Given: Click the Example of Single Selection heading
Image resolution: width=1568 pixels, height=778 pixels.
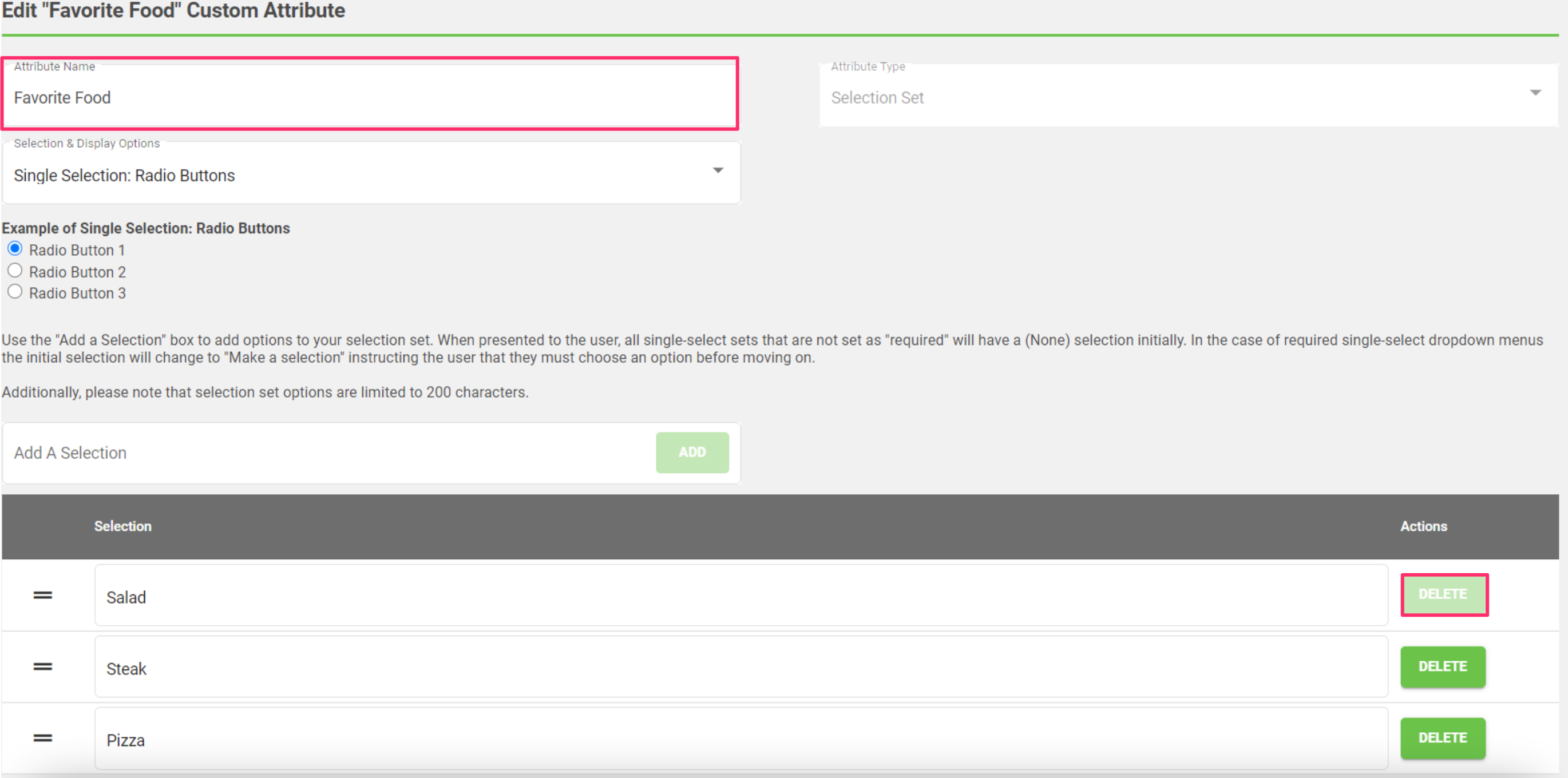Looking at the screenshot, I should (145, 228).
